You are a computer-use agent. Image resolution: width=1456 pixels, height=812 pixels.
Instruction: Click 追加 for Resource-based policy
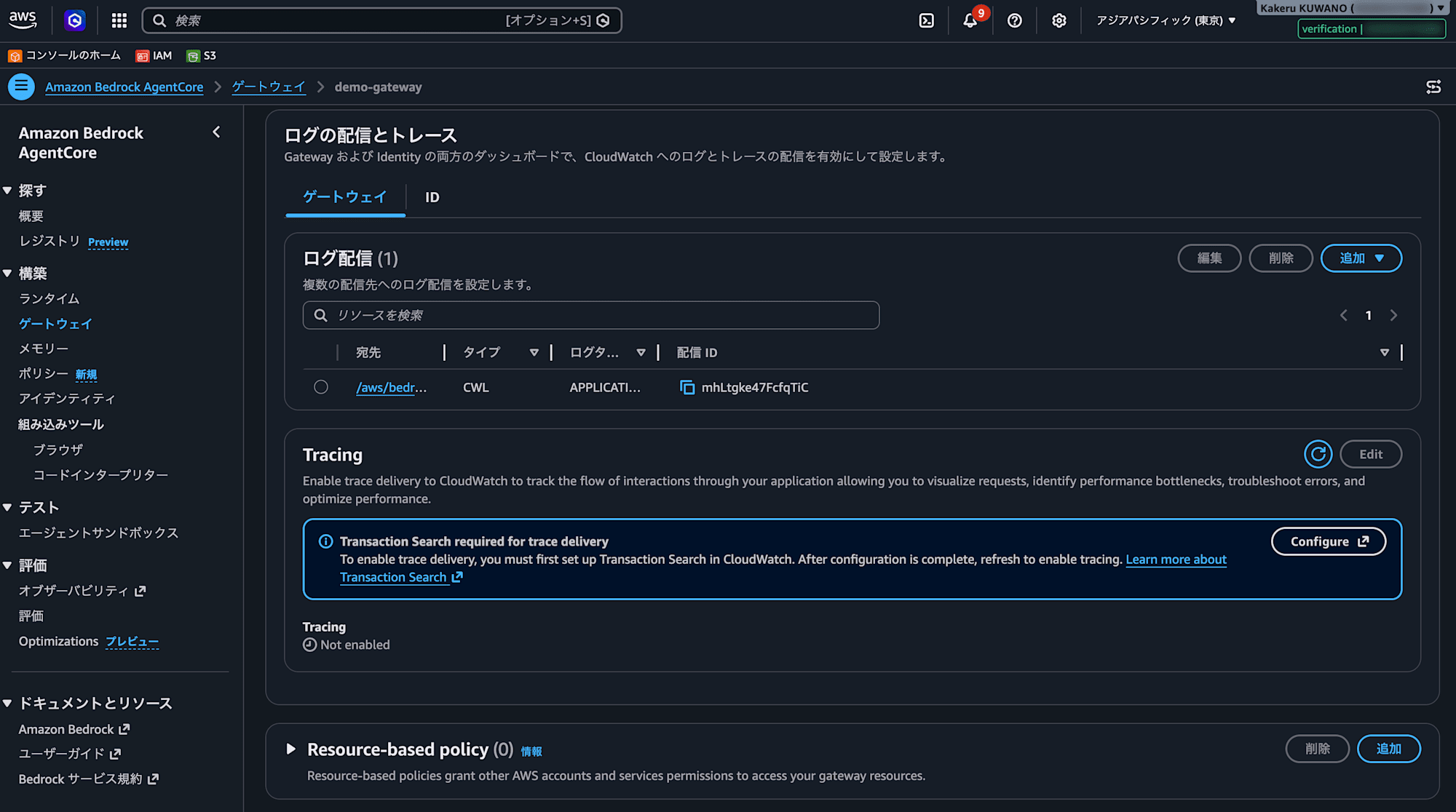tap(1389, 749)
